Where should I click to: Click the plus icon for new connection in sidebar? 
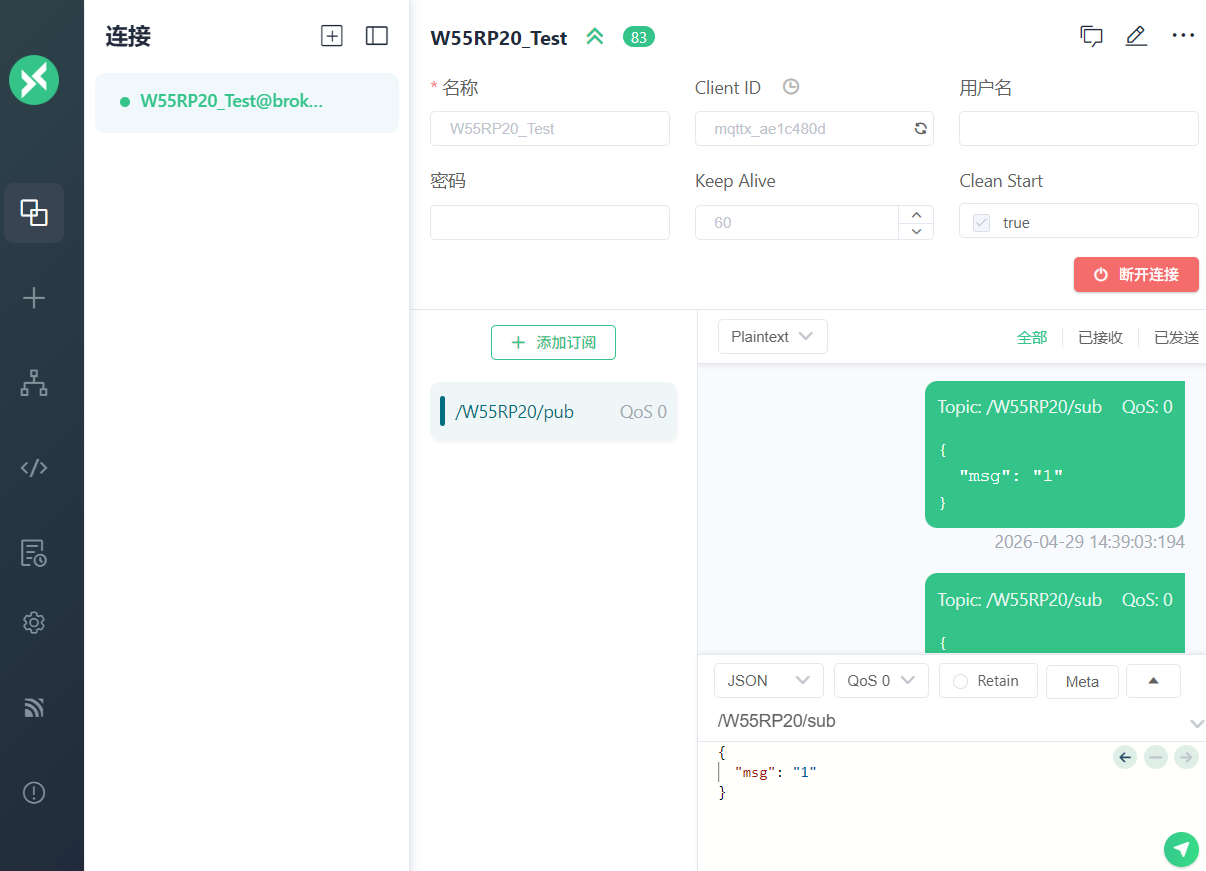click(x=34, y=298)
